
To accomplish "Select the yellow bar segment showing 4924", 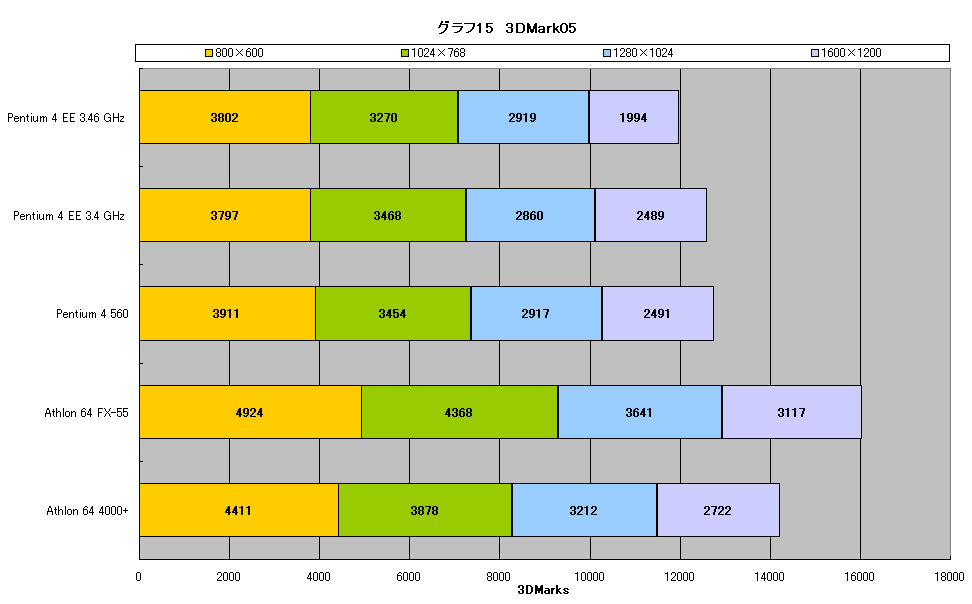I will coord(250,412).
